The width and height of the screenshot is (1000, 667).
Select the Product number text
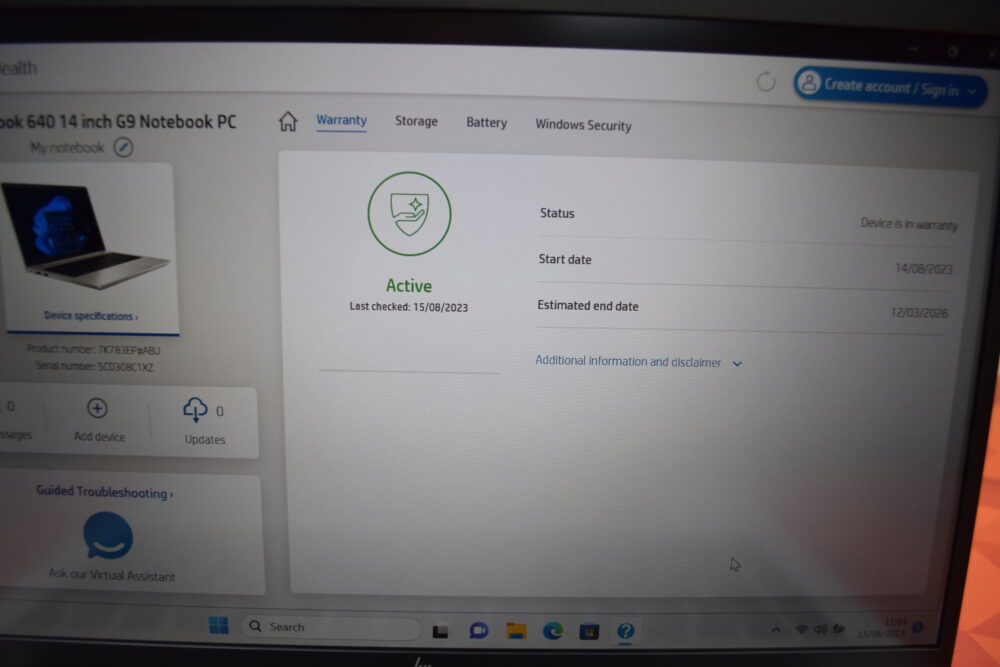pos(94,349)
